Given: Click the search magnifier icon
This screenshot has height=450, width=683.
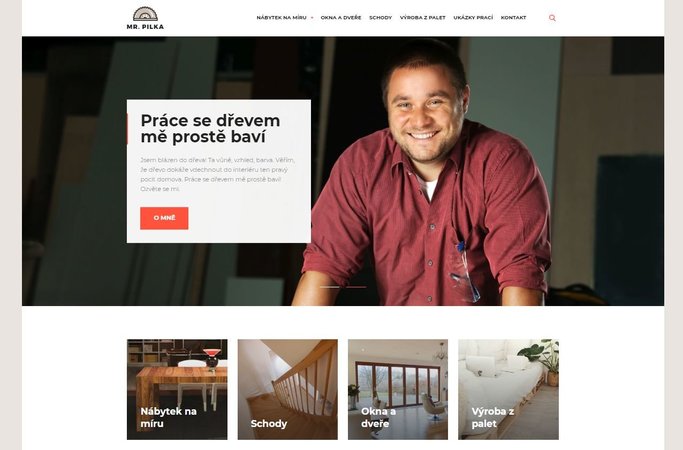Looking at the screenshot, I should tap(552, 18).
